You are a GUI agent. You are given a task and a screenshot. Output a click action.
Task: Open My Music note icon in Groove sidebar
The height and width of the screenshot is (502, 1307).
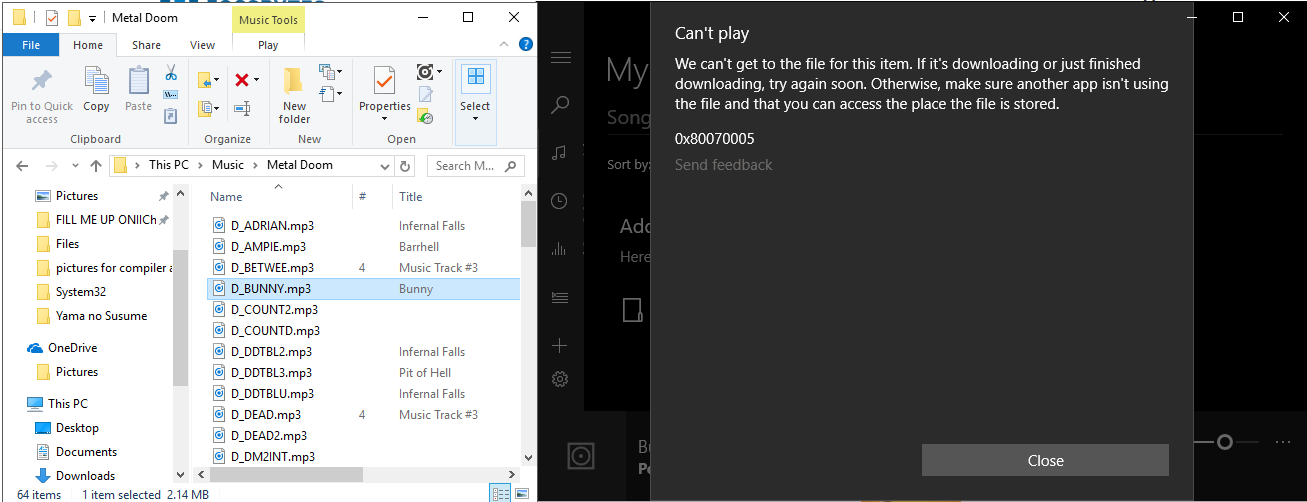pos(561,152)
